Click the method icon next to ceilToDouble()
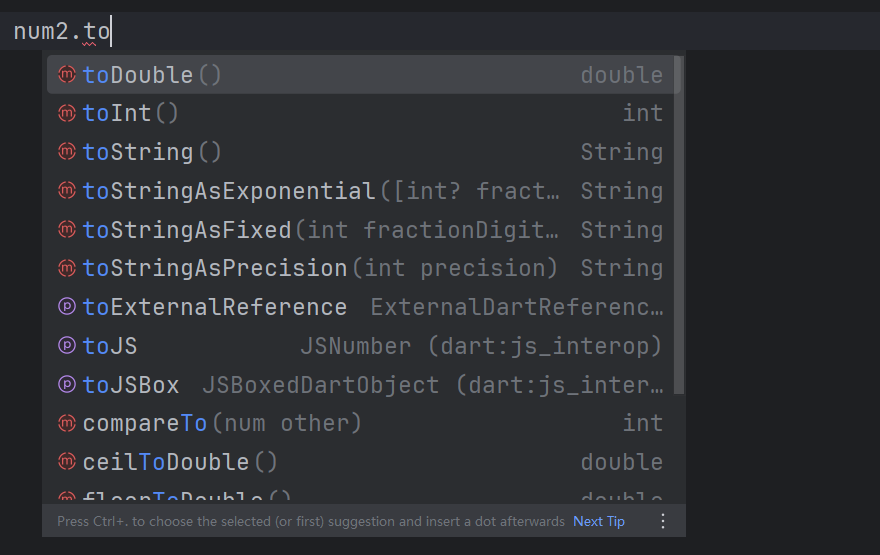 coord(67,462)
